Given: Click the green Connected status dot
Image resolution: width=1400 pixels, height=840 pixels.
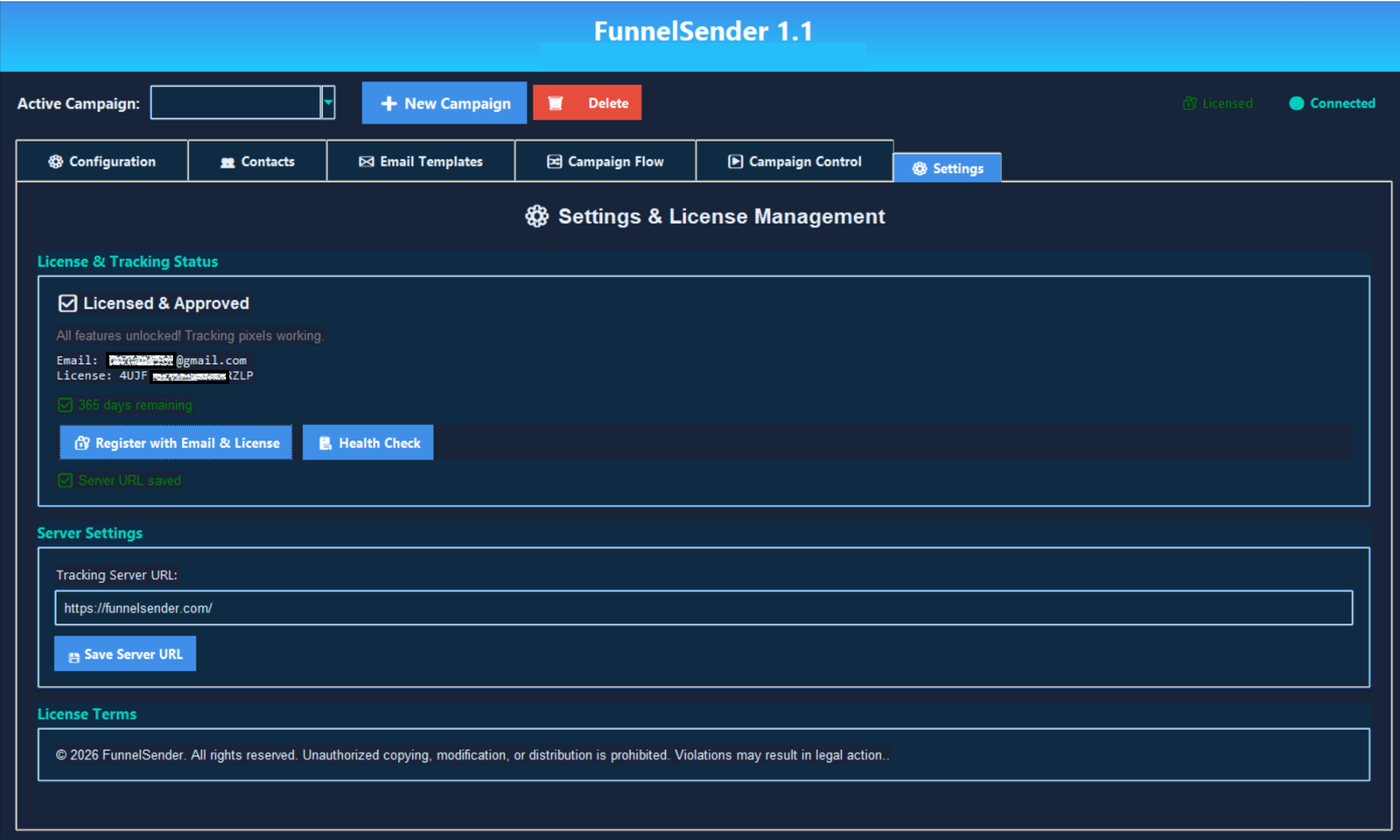Looking at the screenshot, I should [1296, 102].
